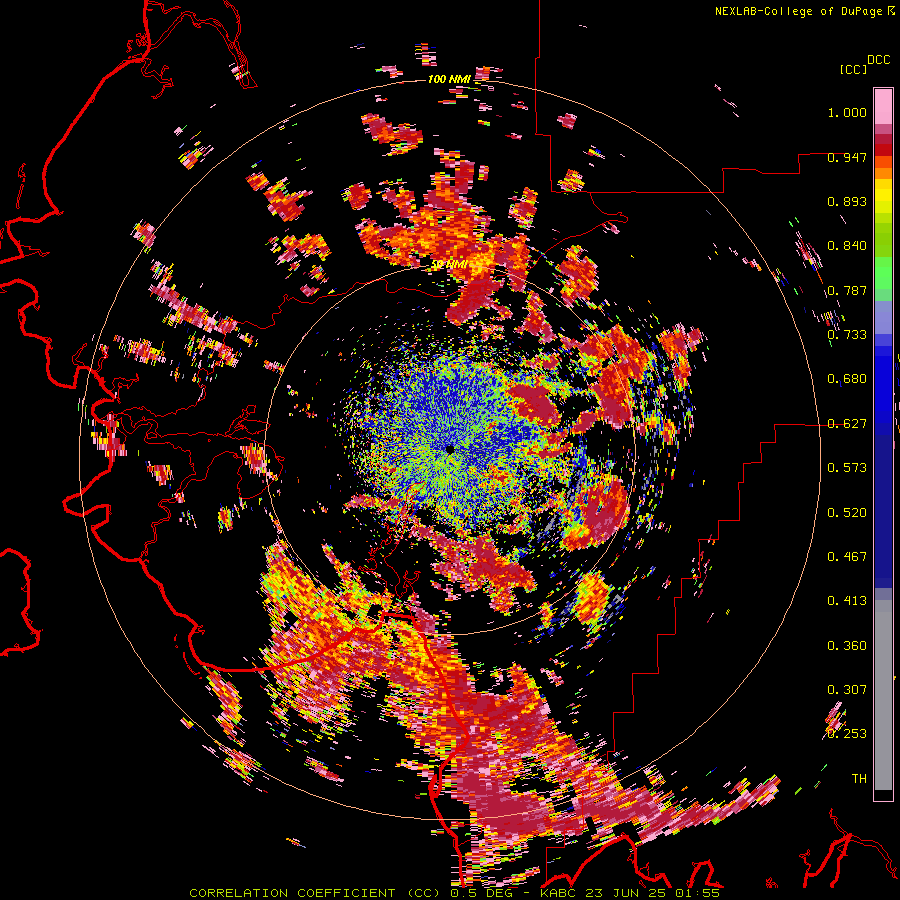Click the 0.573 legend value
Viewport: 900px width, 900px height.
pyautogui.click(x=847, y=468)
